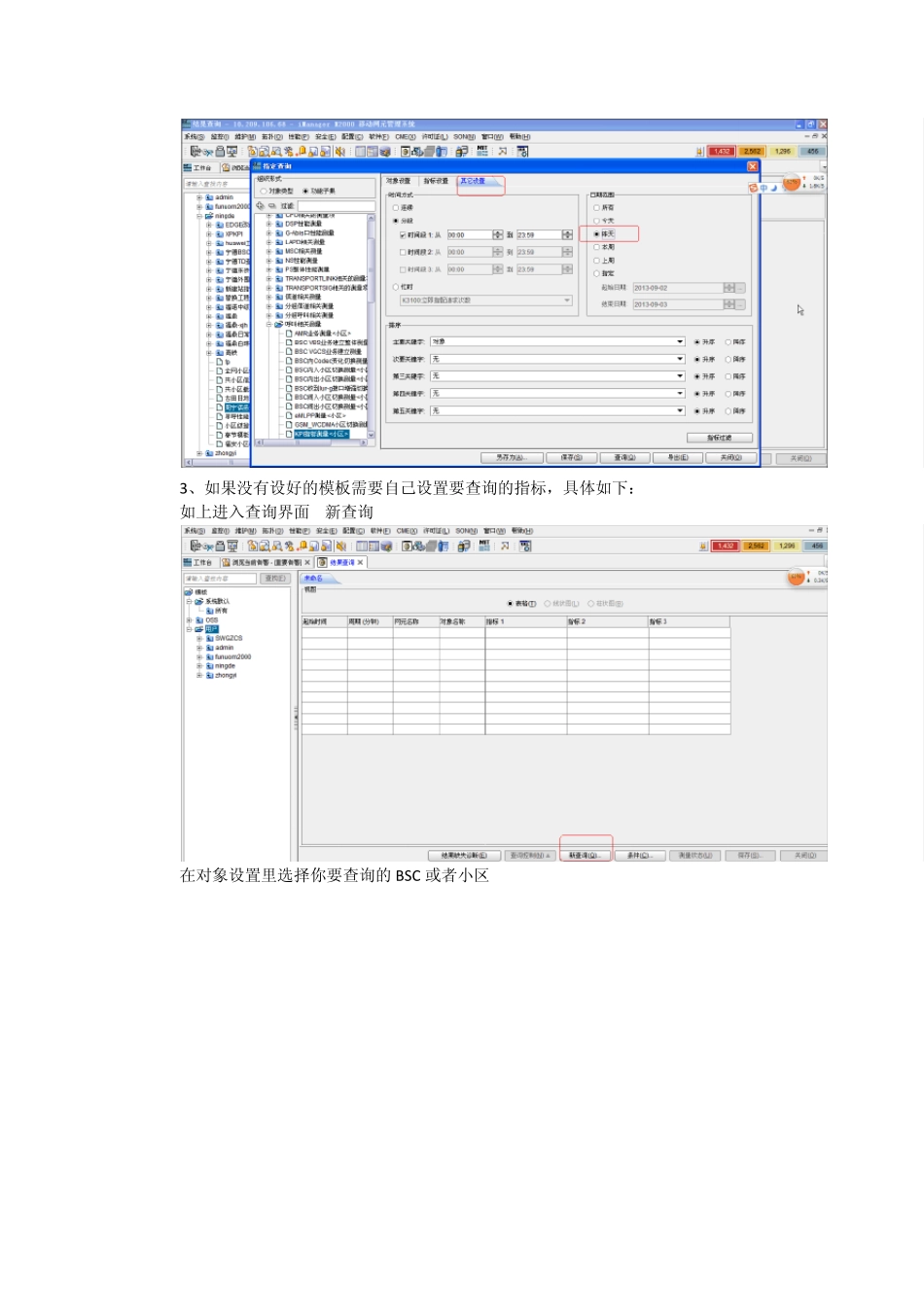Select the 表格 view radio button
Viewport: 924px width, 1307px height.
click(x=510, y=604)
